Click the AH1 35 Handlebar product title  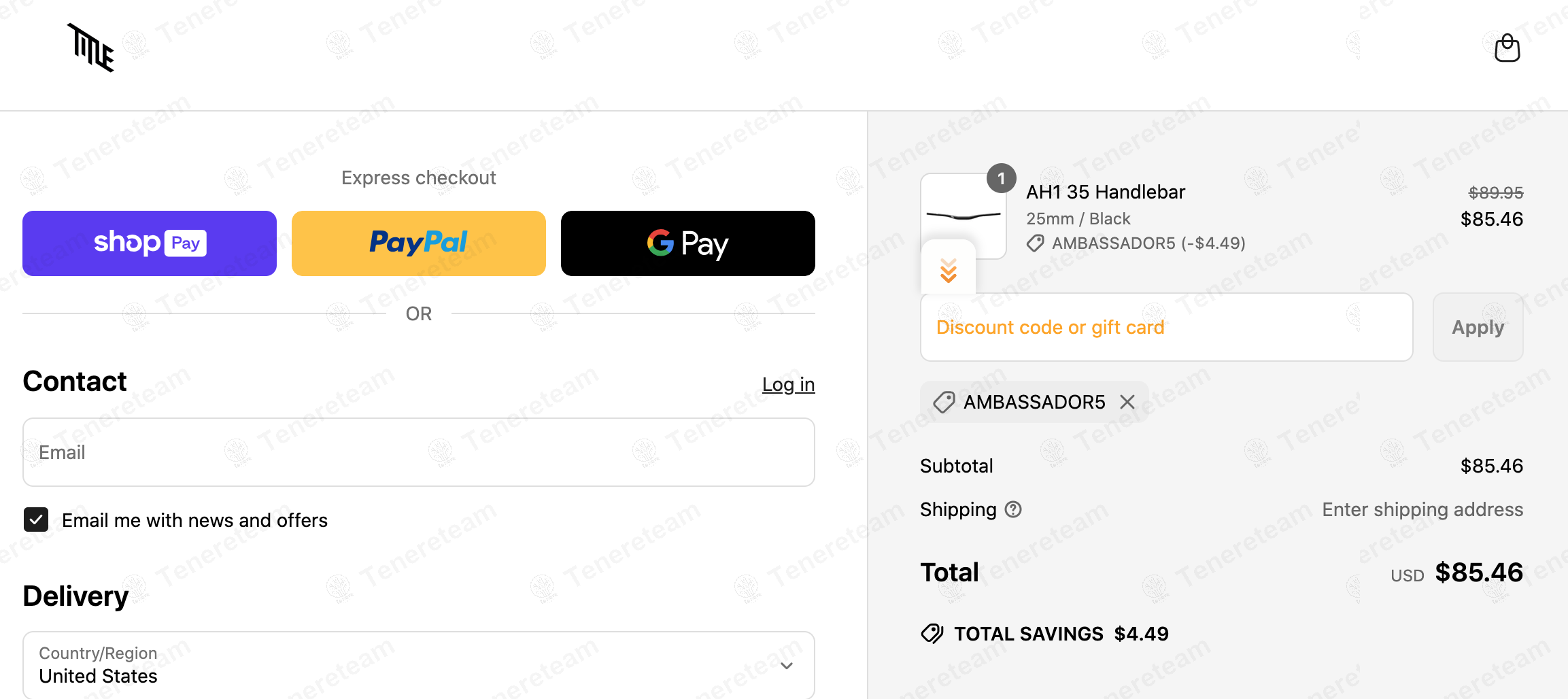[x=1105, y=192]
